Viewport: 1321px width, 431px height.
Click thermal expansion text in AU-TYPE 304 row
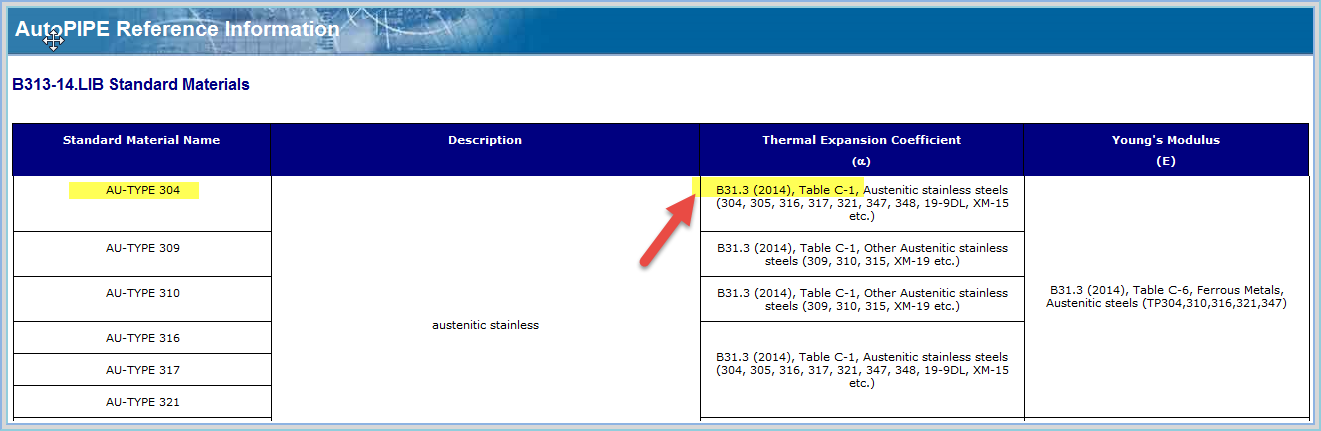click(x=862, y=203)
